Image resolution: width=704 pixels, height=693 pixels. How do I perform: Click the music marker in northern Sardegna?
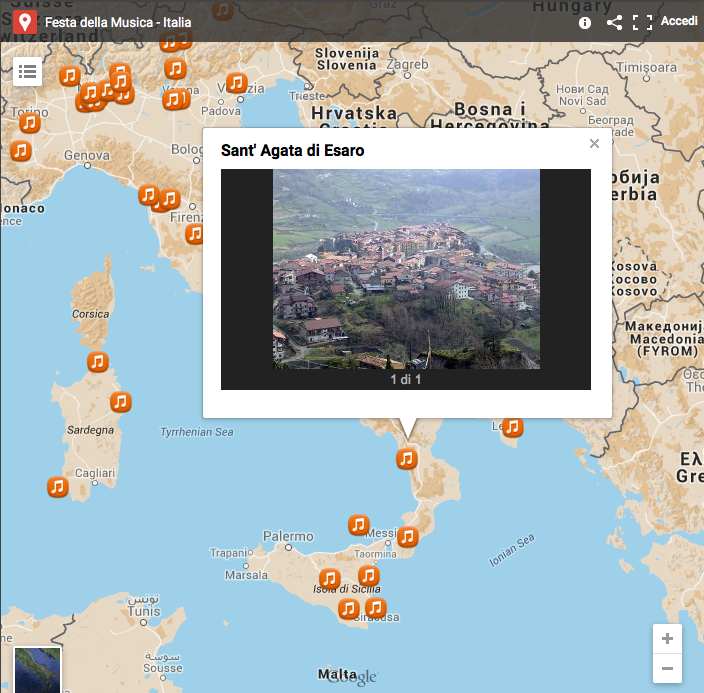click(x=97, y=362)
